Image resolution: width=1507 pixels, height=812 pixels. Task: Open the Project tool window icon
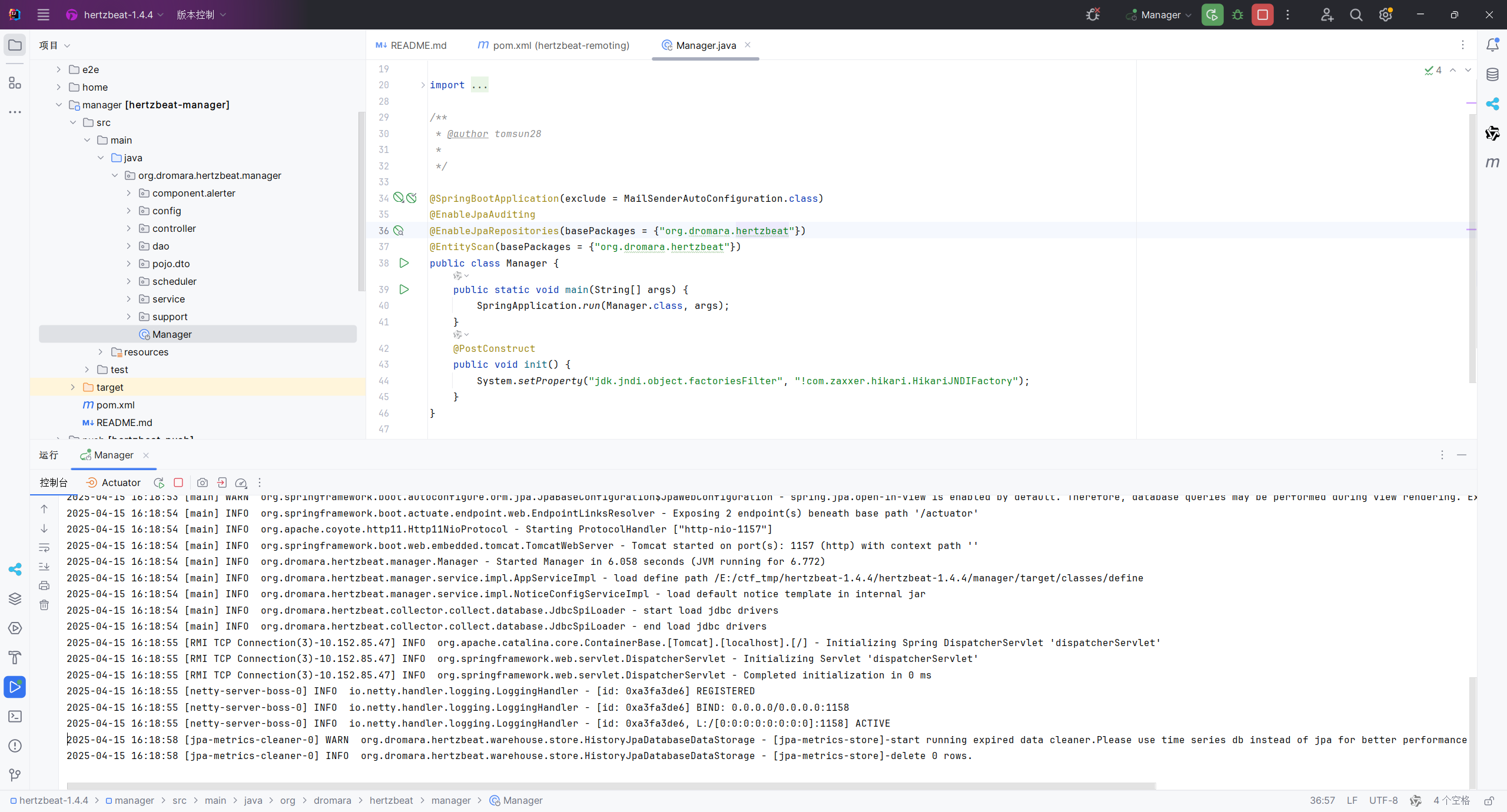pos(15,45)
